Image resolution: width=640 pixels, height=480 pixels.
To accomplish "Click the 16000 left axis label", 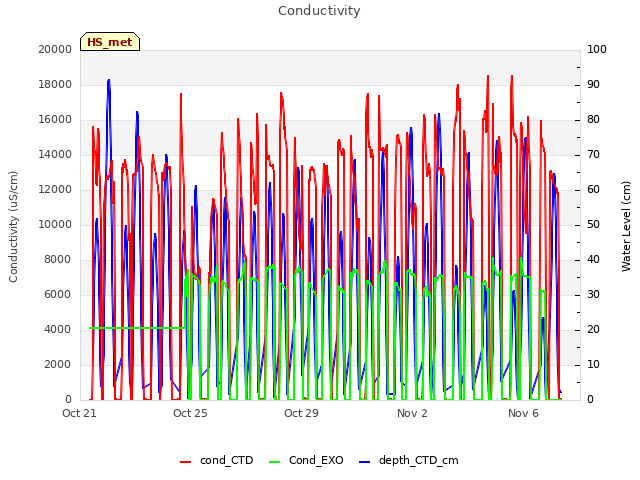I will tap(55, 120).
